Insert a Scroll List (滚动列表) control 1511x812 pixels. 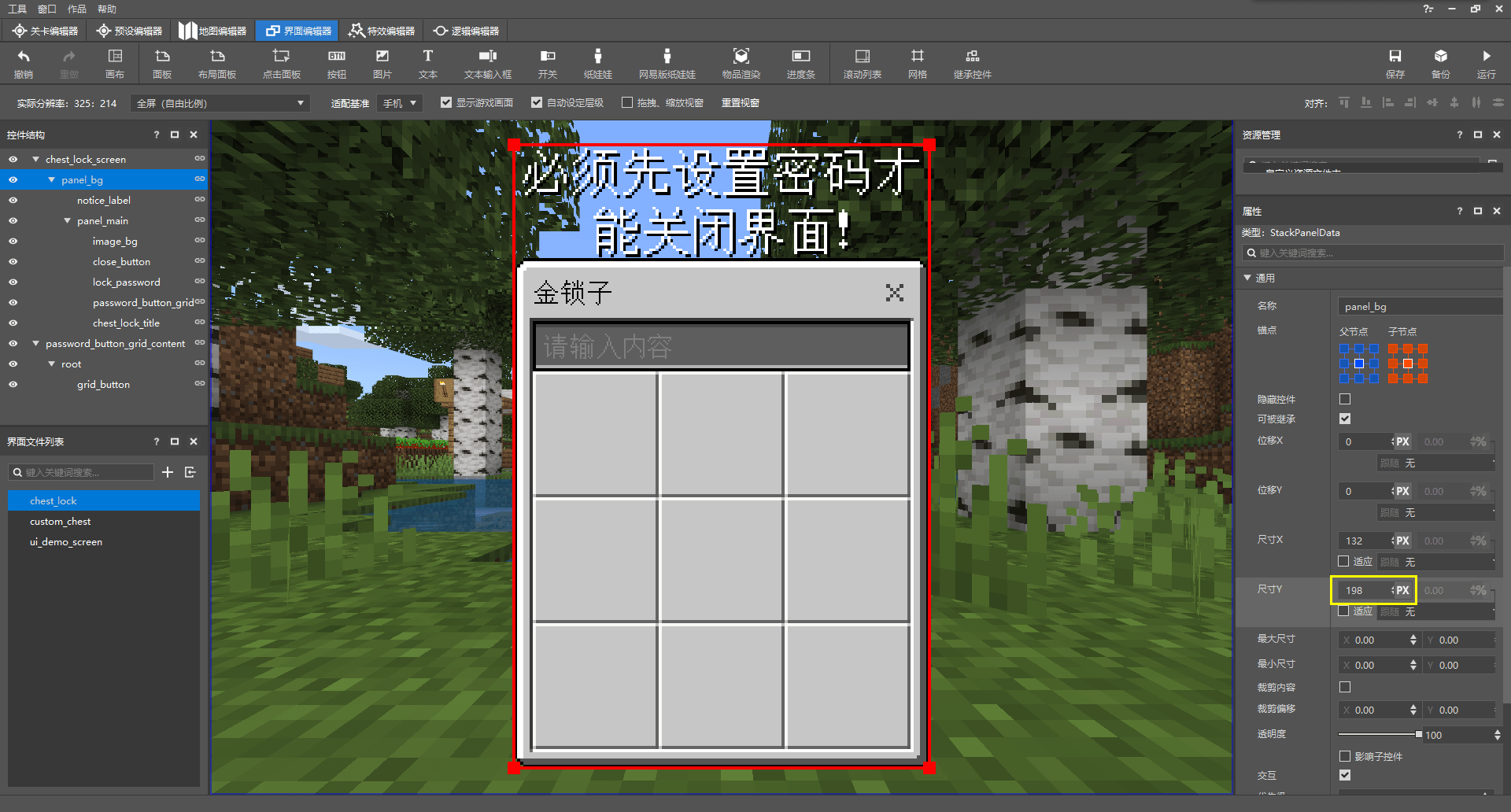[863, 63]
